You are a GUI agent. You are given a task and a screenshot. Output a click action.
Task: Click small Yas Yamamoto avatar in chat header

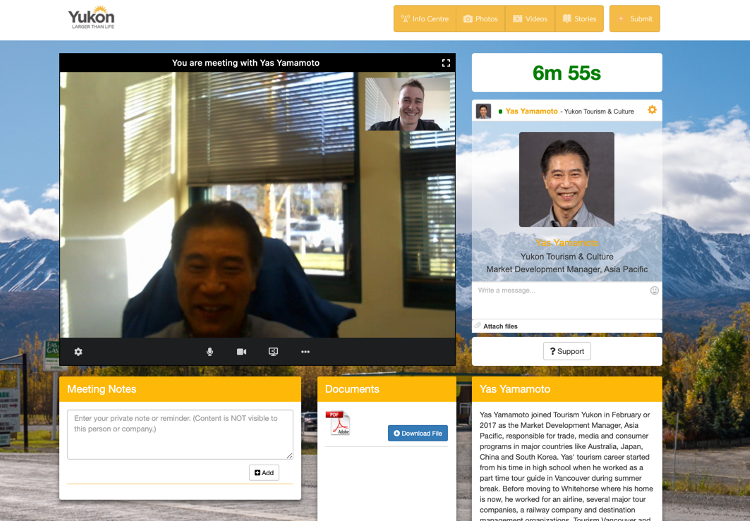coord(483,111)
